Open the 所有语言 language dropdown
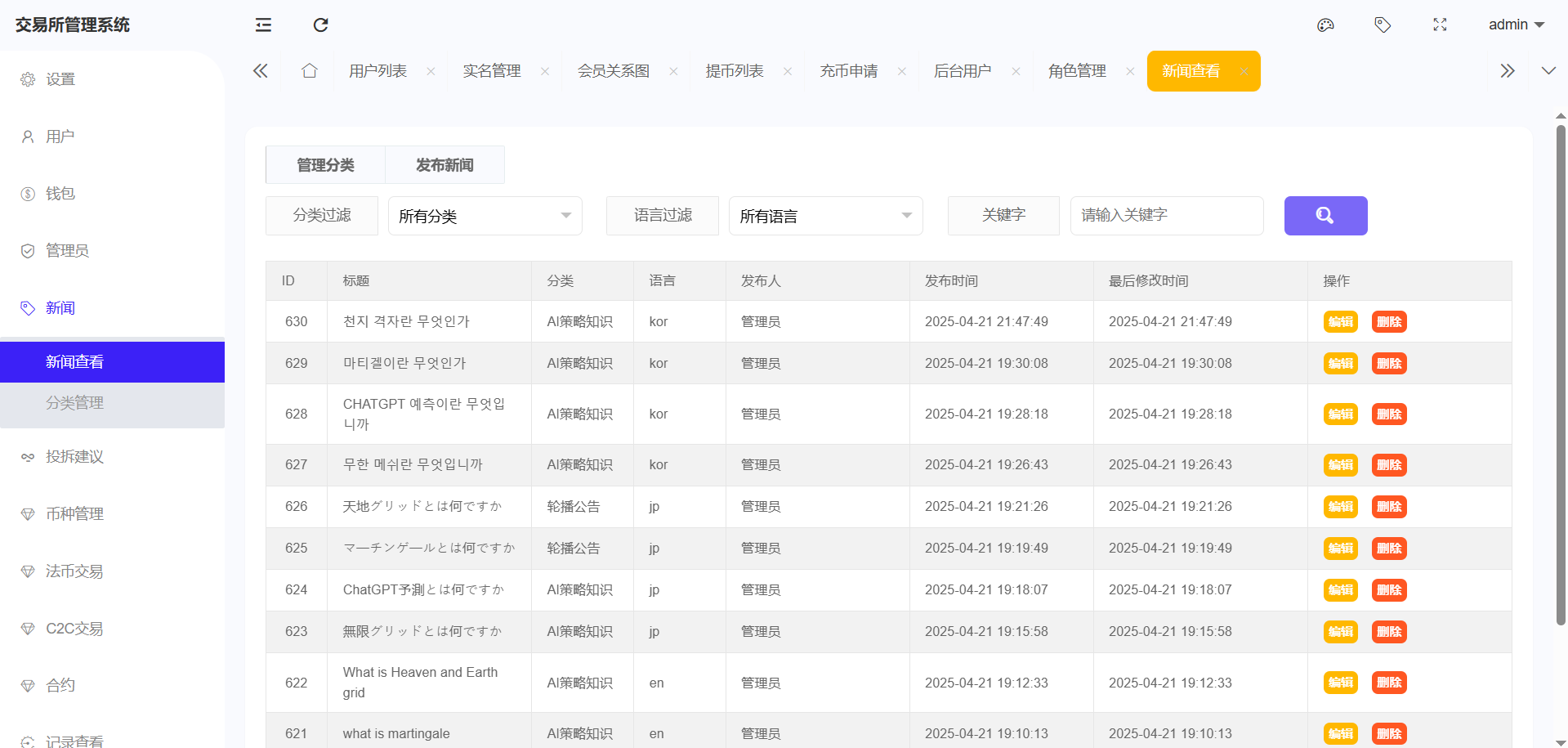The height and width of the screenshot is (748, 1568). coord(825,216)
